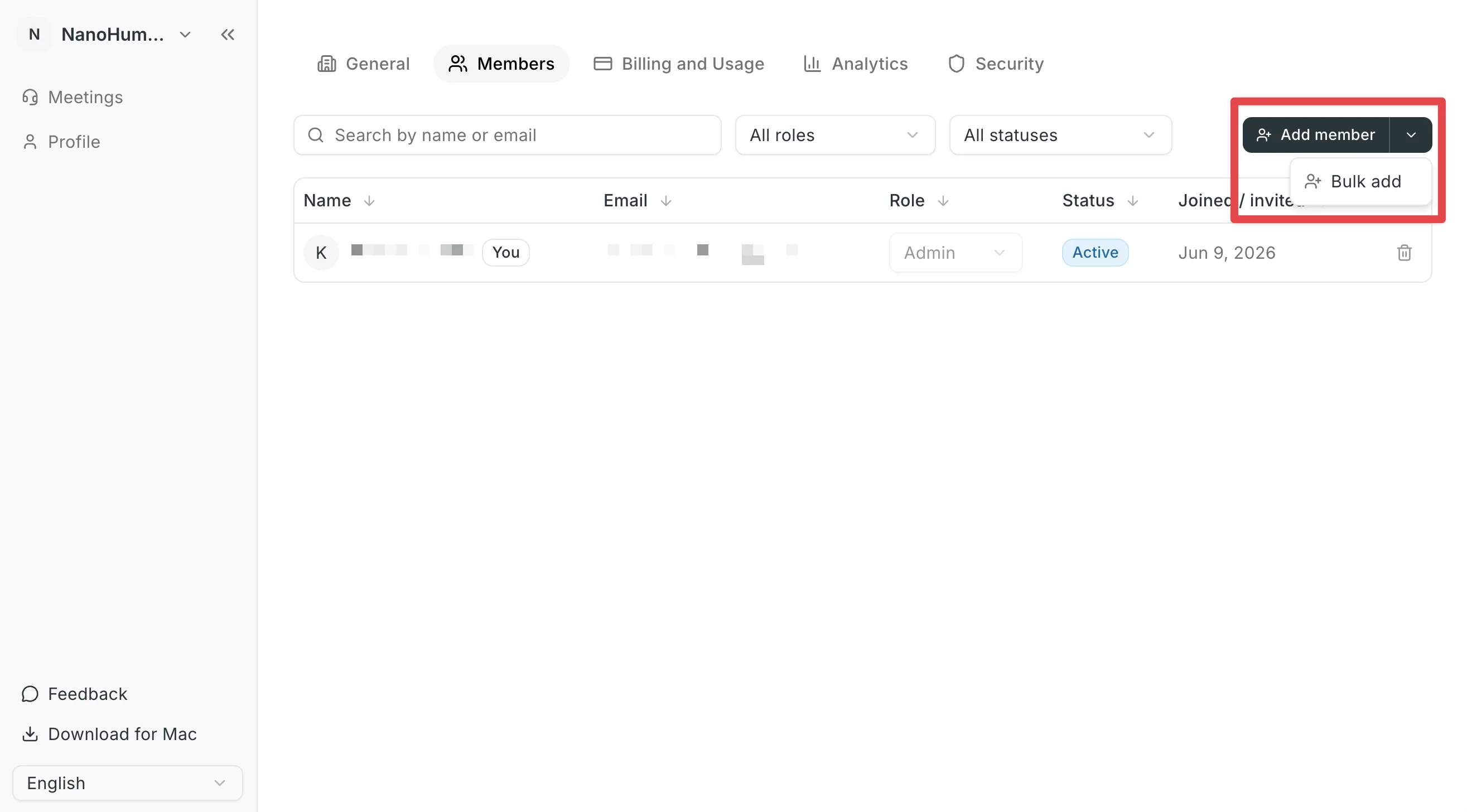Toggle the Add member dropdown arrow
1467x812 pixels.
pos(1411,135)
